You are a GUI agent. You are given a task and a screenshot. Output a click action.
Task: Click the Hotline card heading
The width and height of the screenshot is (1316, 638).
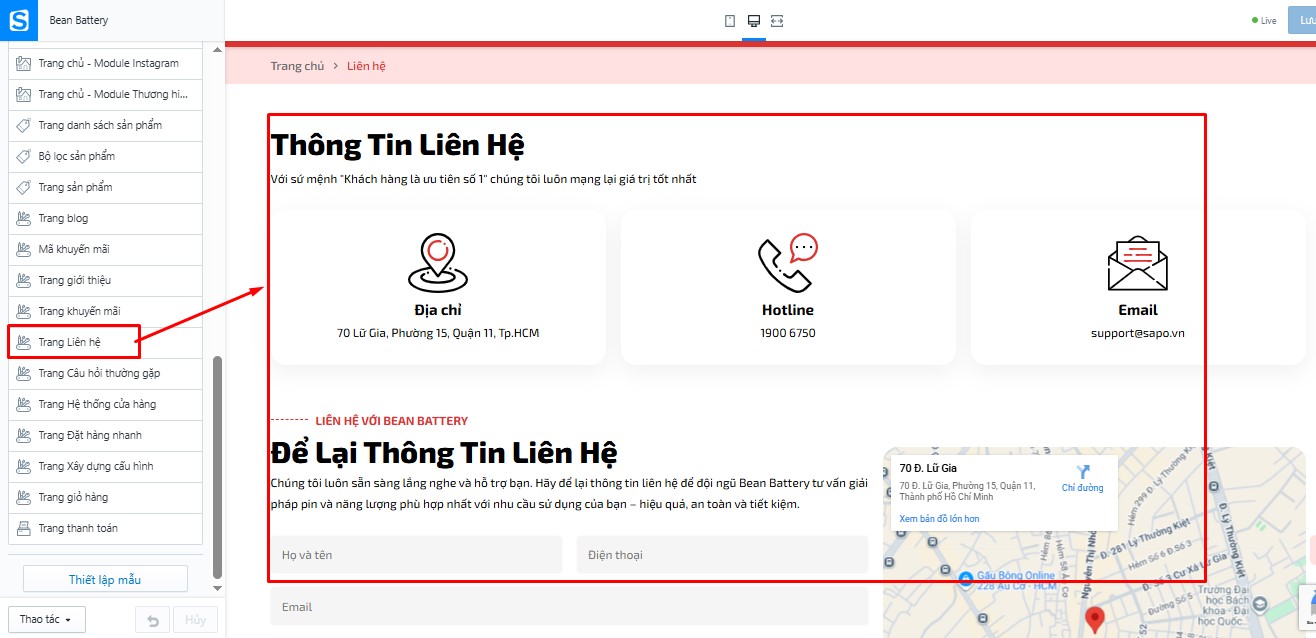[x=788, y=310]
